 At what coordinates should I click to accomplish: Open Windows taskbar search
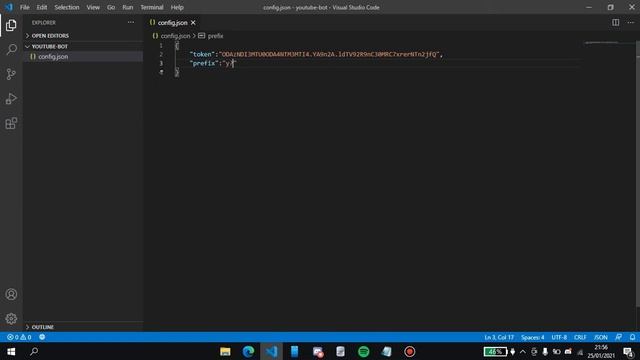click(x=34, y=351)
